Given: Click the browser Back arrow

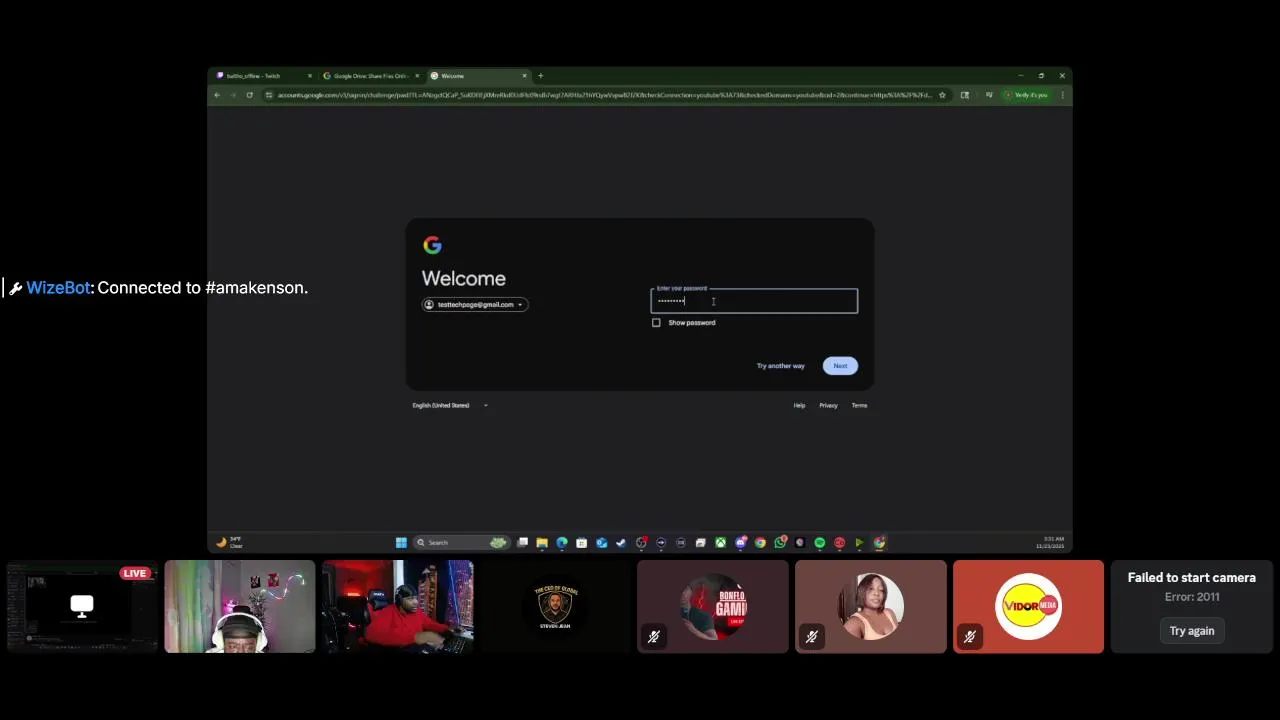Looking at the screenshot, I should (217, 95).
